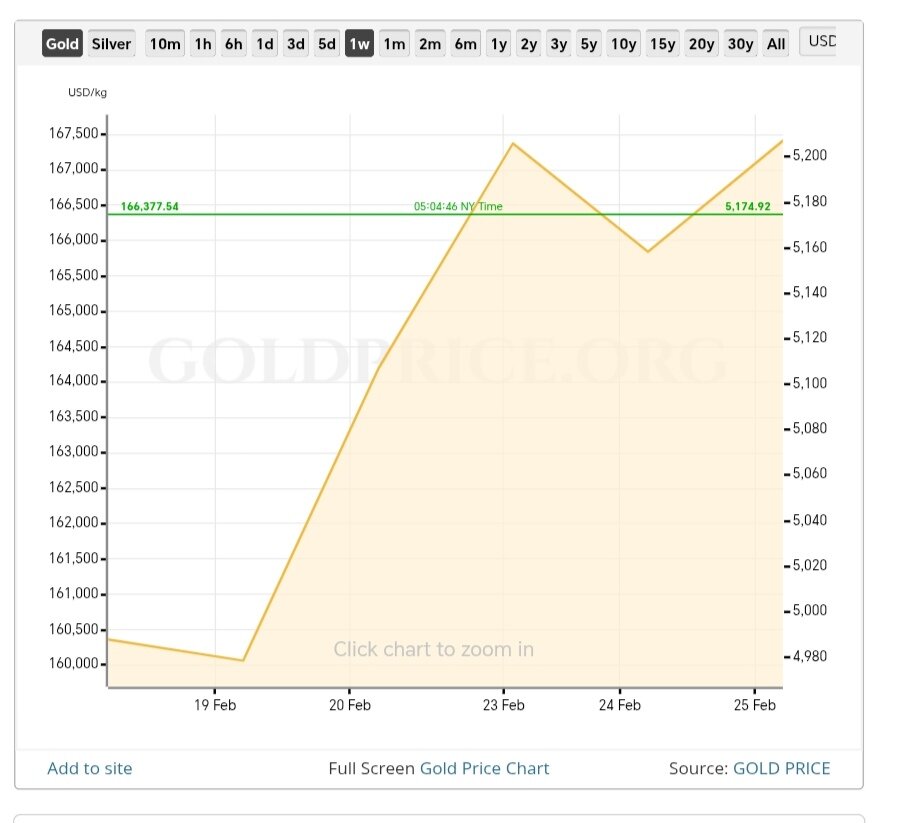The image size is (903, 823).
Task: View the 1y gold chart
Action: coord(498,44)
